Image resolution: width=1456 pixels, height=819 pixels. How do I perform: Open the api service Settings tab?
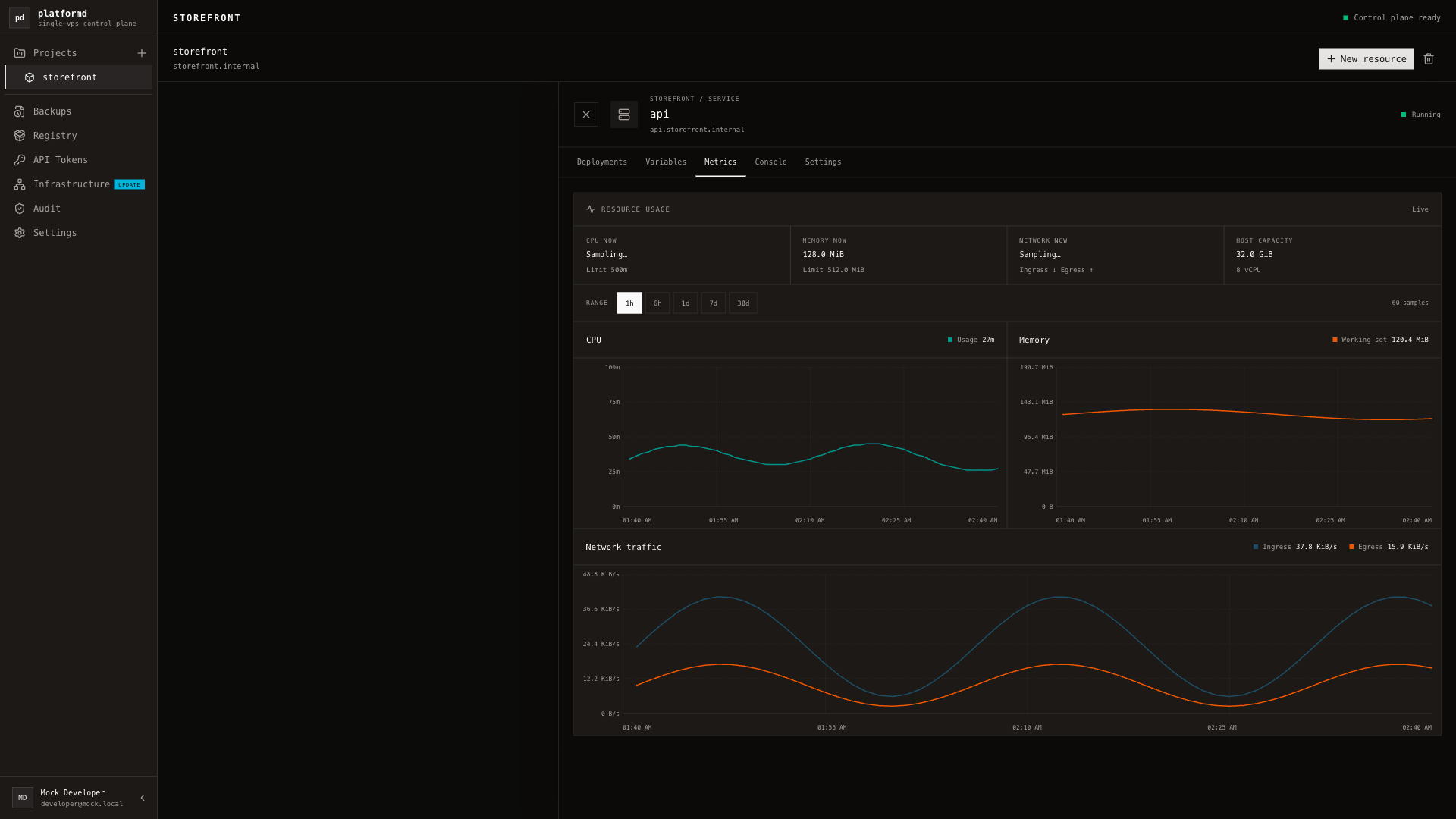coord(823,162)
